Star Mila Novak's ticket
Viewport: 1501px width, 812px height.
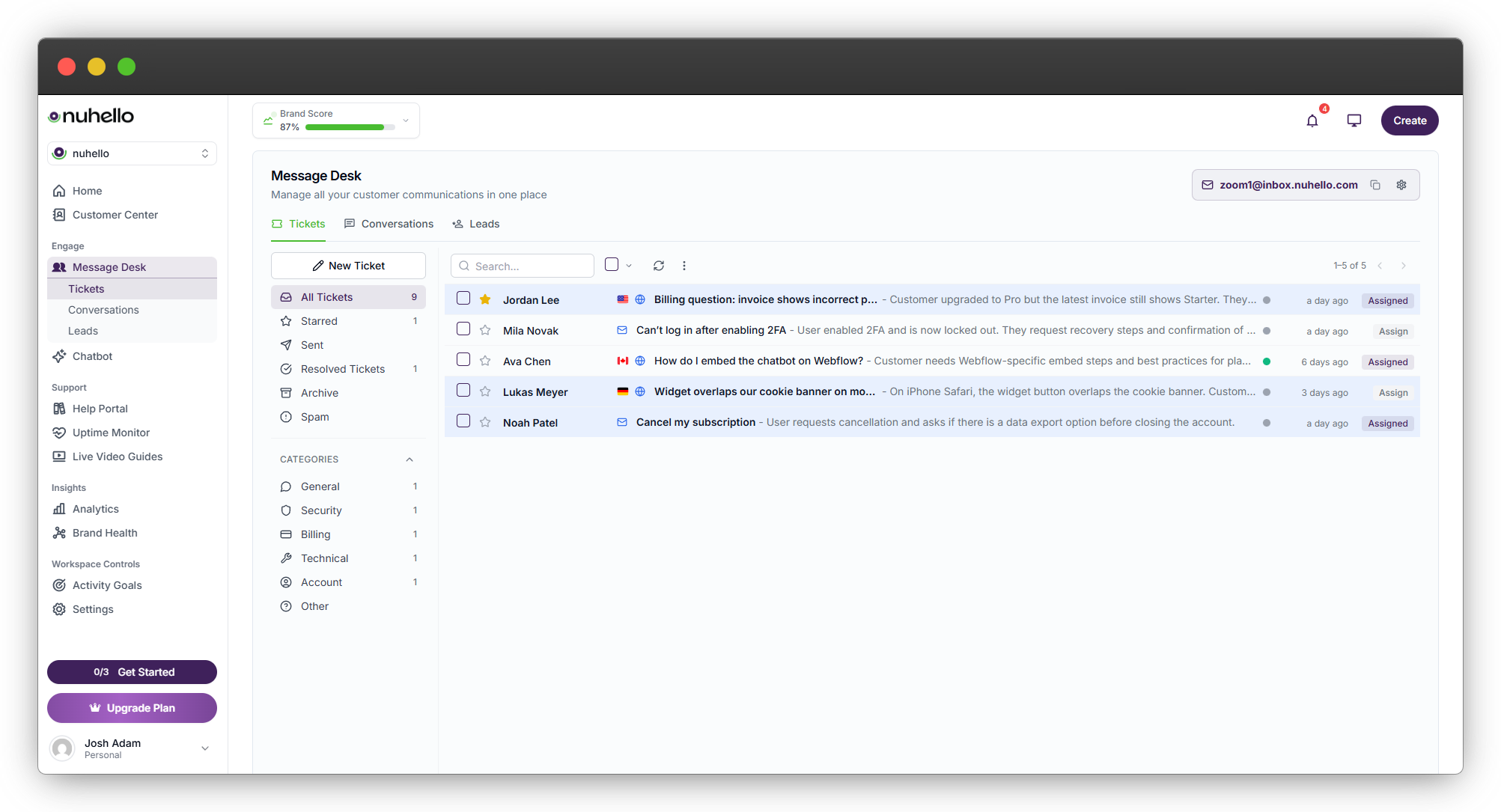coord(485,330)
